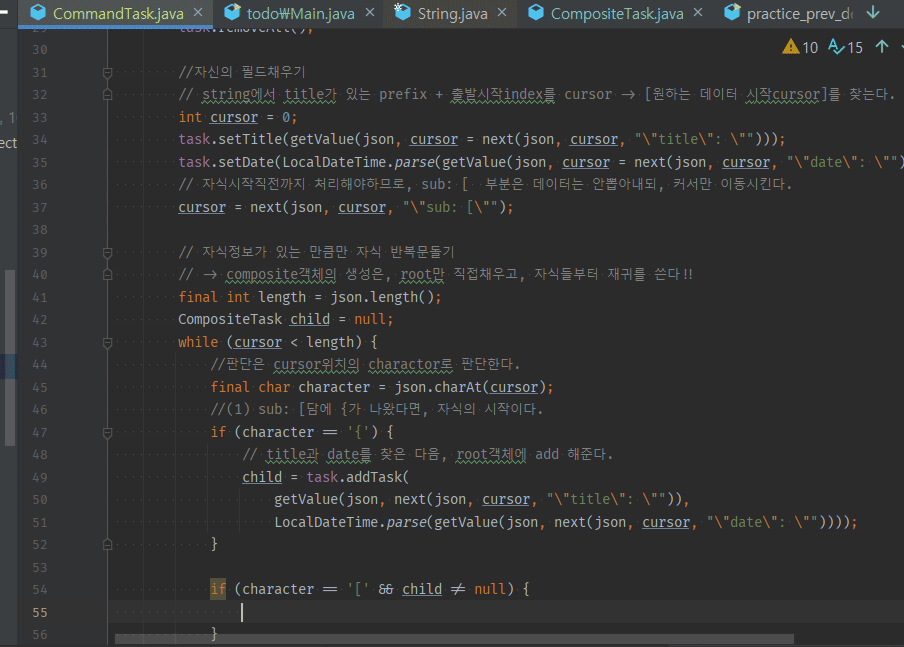
Task: Click comment '//자신의 필드채우기' on line 31
Action: [x=242, y=72]
